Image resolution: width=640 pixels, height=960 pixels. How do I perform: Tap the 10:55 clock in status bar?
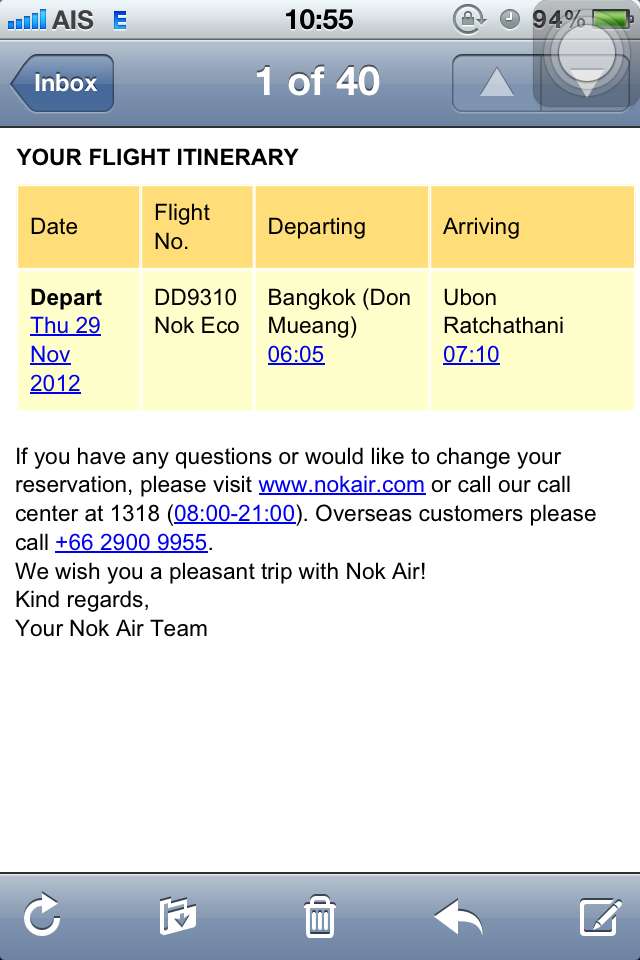coord(319,19)
